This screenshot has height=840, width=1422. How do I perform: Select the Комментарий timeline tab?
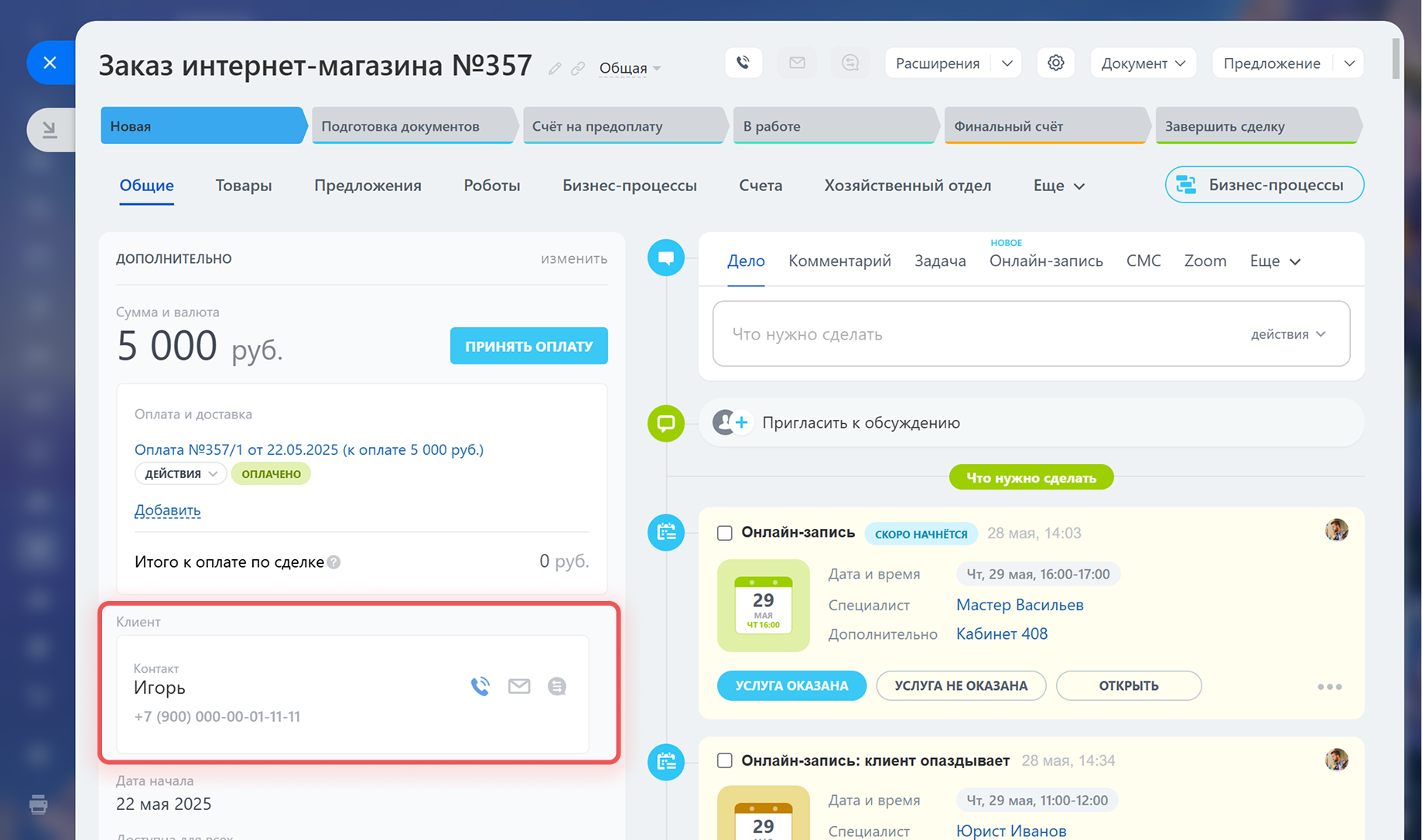tap(839, 261)
